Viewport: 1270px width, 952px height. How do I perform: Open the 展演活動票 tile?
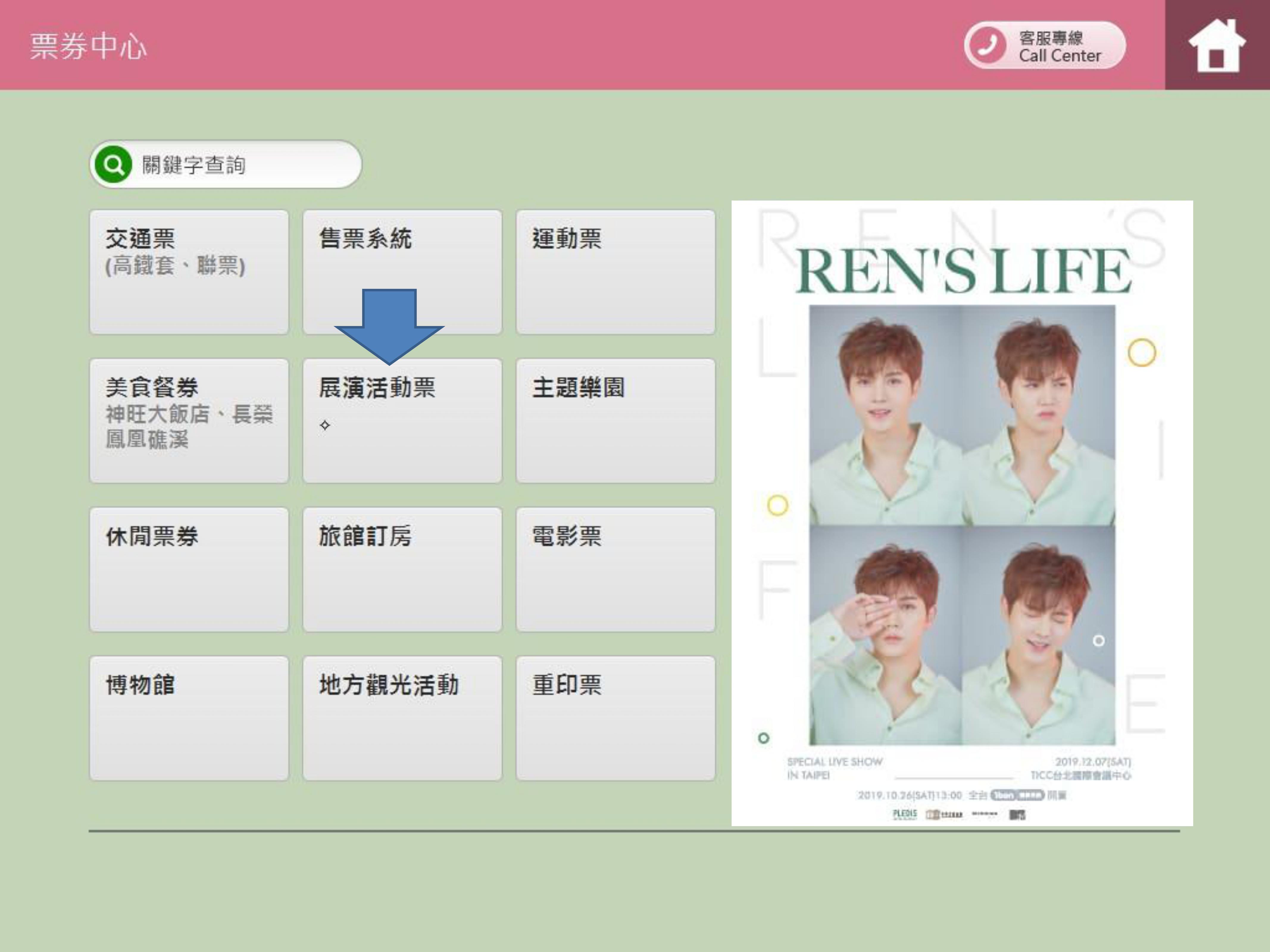[x=402, y=421]
